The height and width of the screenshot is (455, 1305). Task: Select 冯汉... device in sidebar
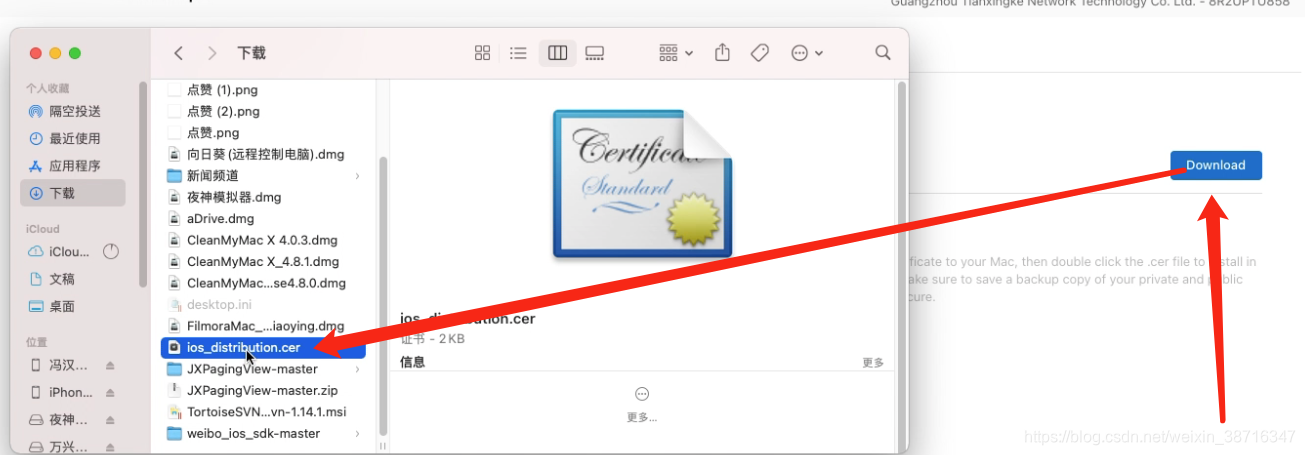click(60, 365)
